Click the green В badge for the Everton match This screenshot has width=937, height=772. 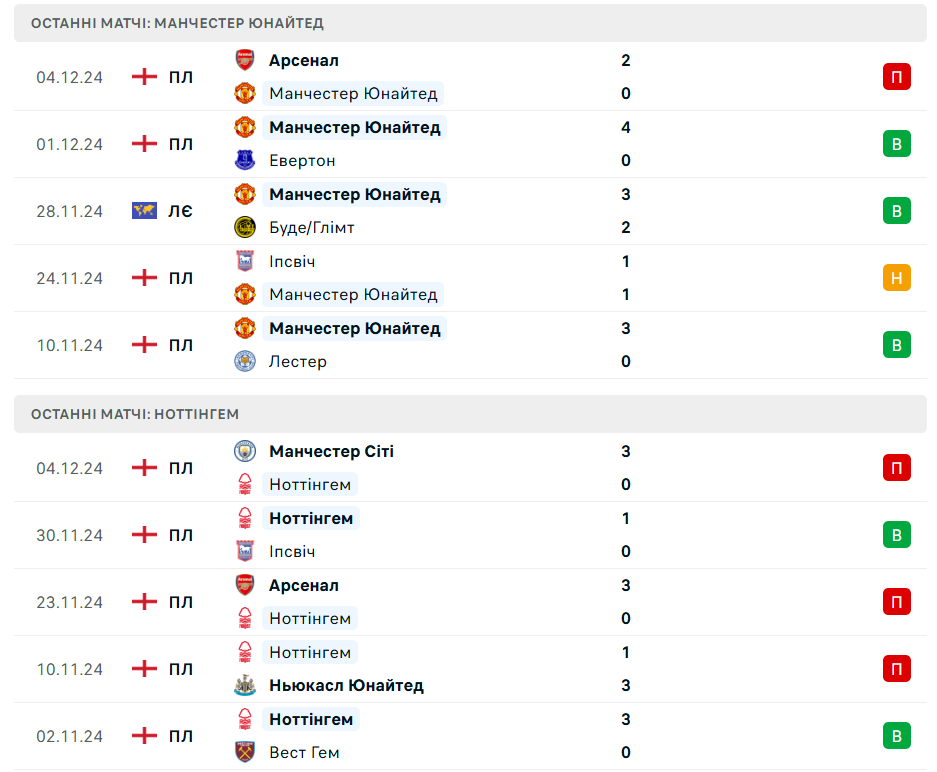pyautogui.click(x=896, y=144)
